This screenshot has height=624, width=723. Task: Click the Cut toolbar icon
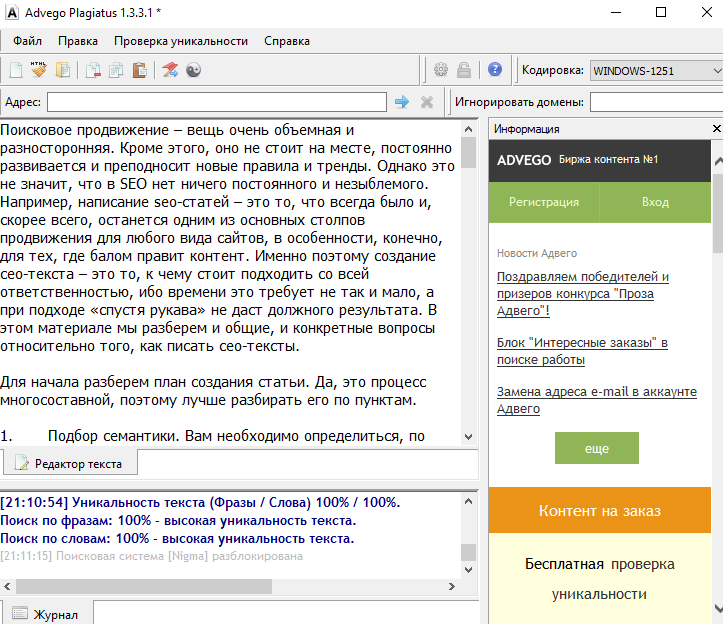point(94,70)
